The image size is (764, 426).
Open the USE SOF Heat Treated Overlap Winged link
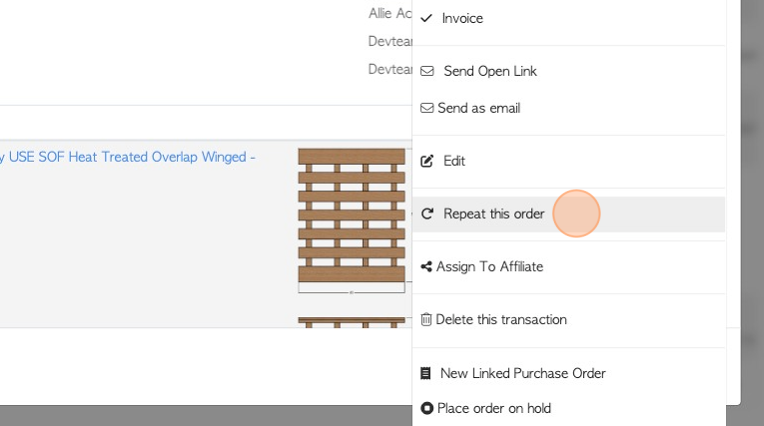click(128, 157)
